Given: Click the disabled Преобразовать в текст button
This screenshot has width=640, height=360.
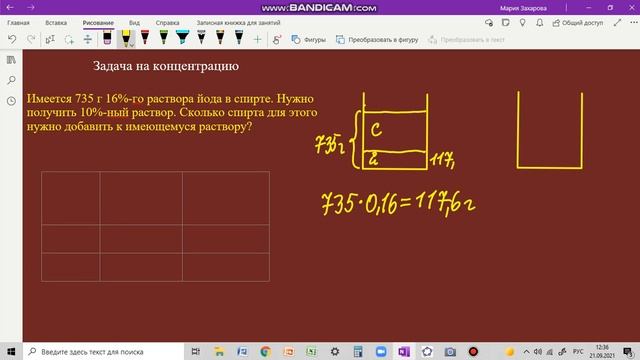Looking at the screenshot, I should 466,40.
